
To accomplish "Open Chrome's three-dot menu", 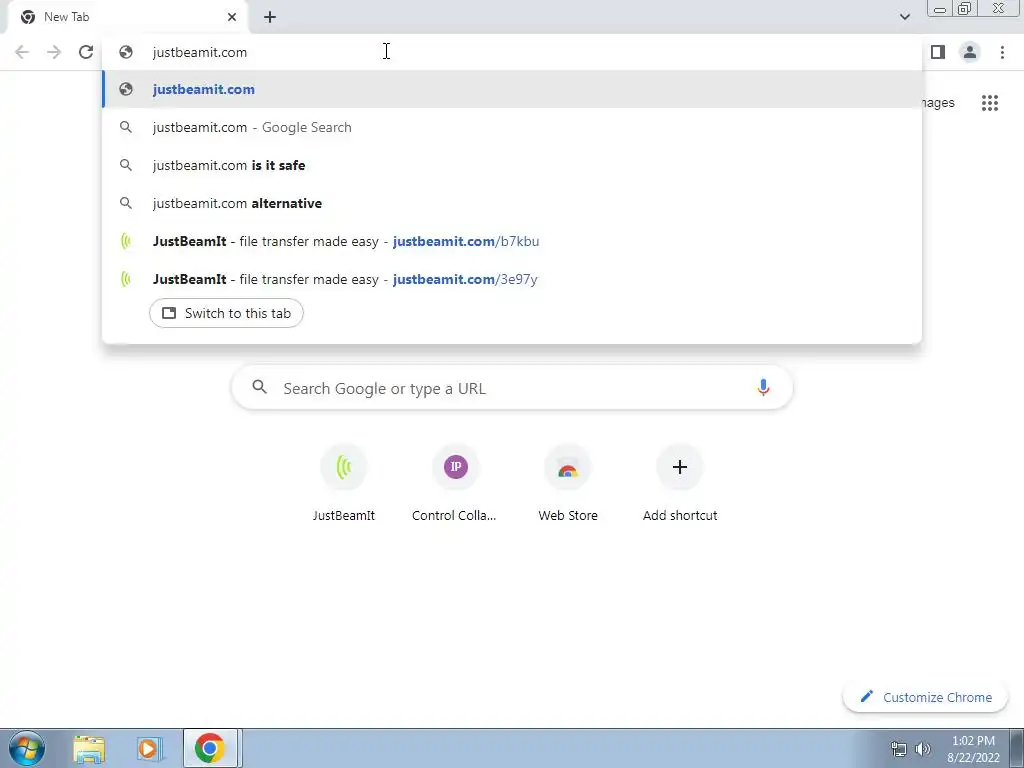I will click(x=1002, y=52).
